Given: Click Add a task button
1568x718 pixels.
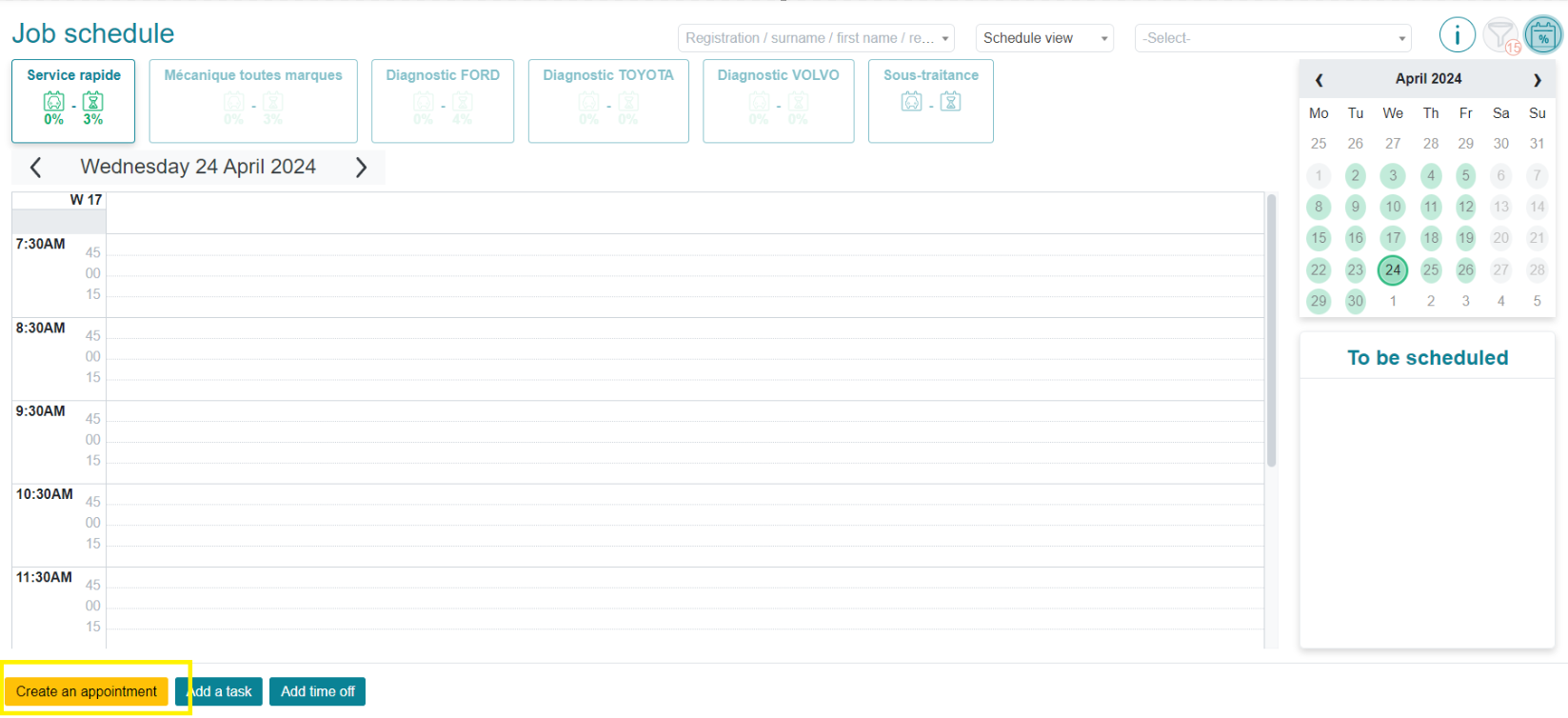Looking at the screenshot, I should pyautogui.click(x=219, y=691).
